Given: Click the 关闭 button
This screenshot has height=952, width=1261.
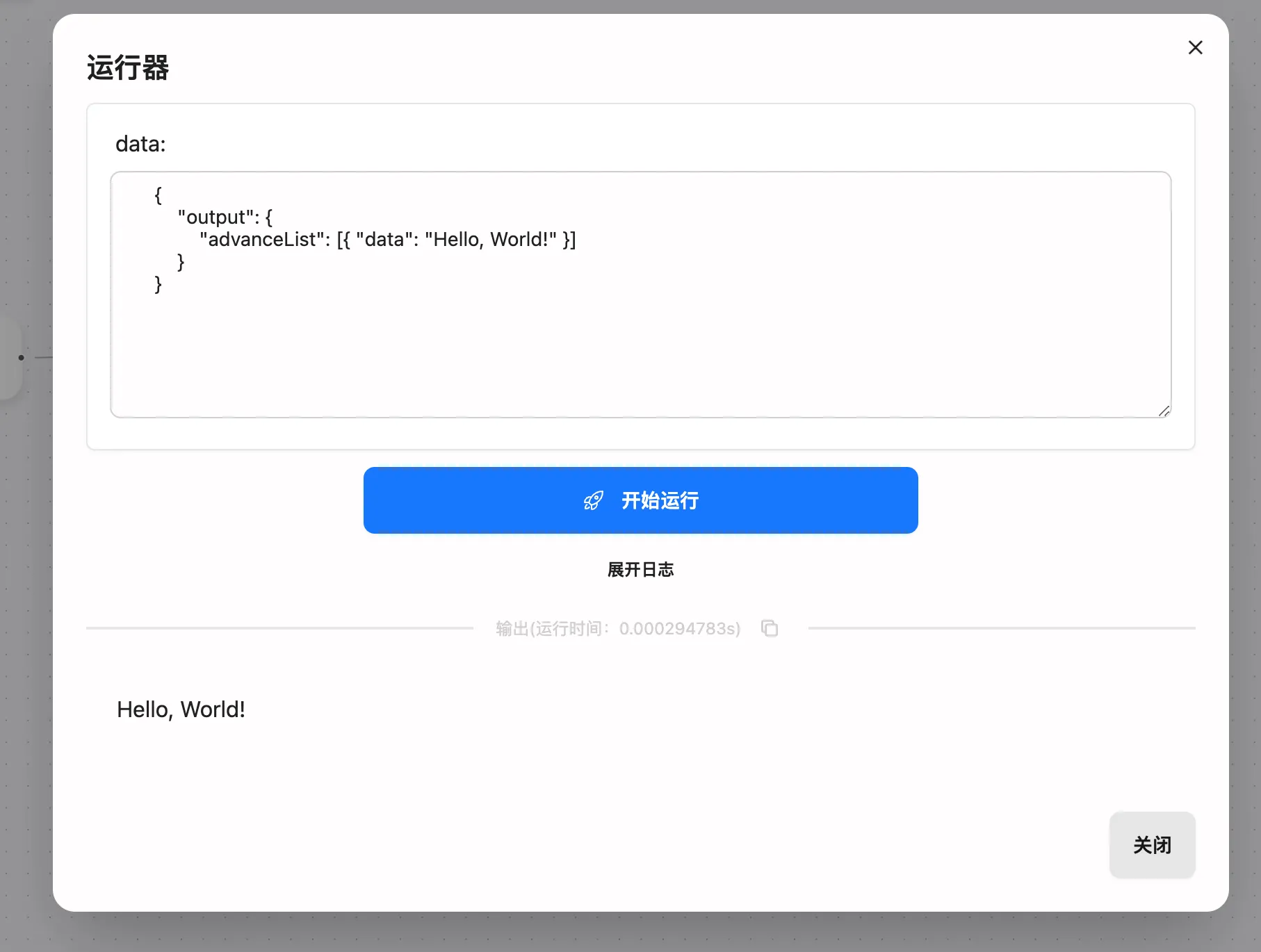Looking at the screenshot, I should tap(1152, 845).
